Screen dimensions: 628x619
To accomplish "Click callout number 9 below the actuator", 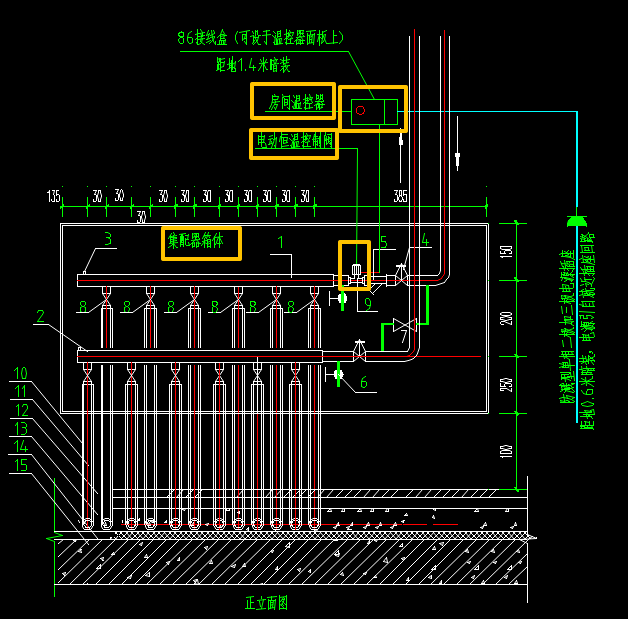I will tap(368, 304).
